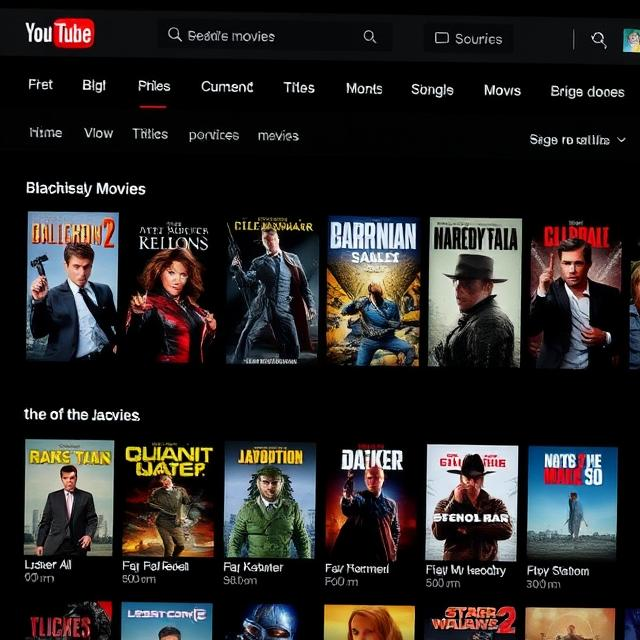This screenshot has width=640, height=640.
Task: Click the Brige dooes tab
Action: (587, 91)
